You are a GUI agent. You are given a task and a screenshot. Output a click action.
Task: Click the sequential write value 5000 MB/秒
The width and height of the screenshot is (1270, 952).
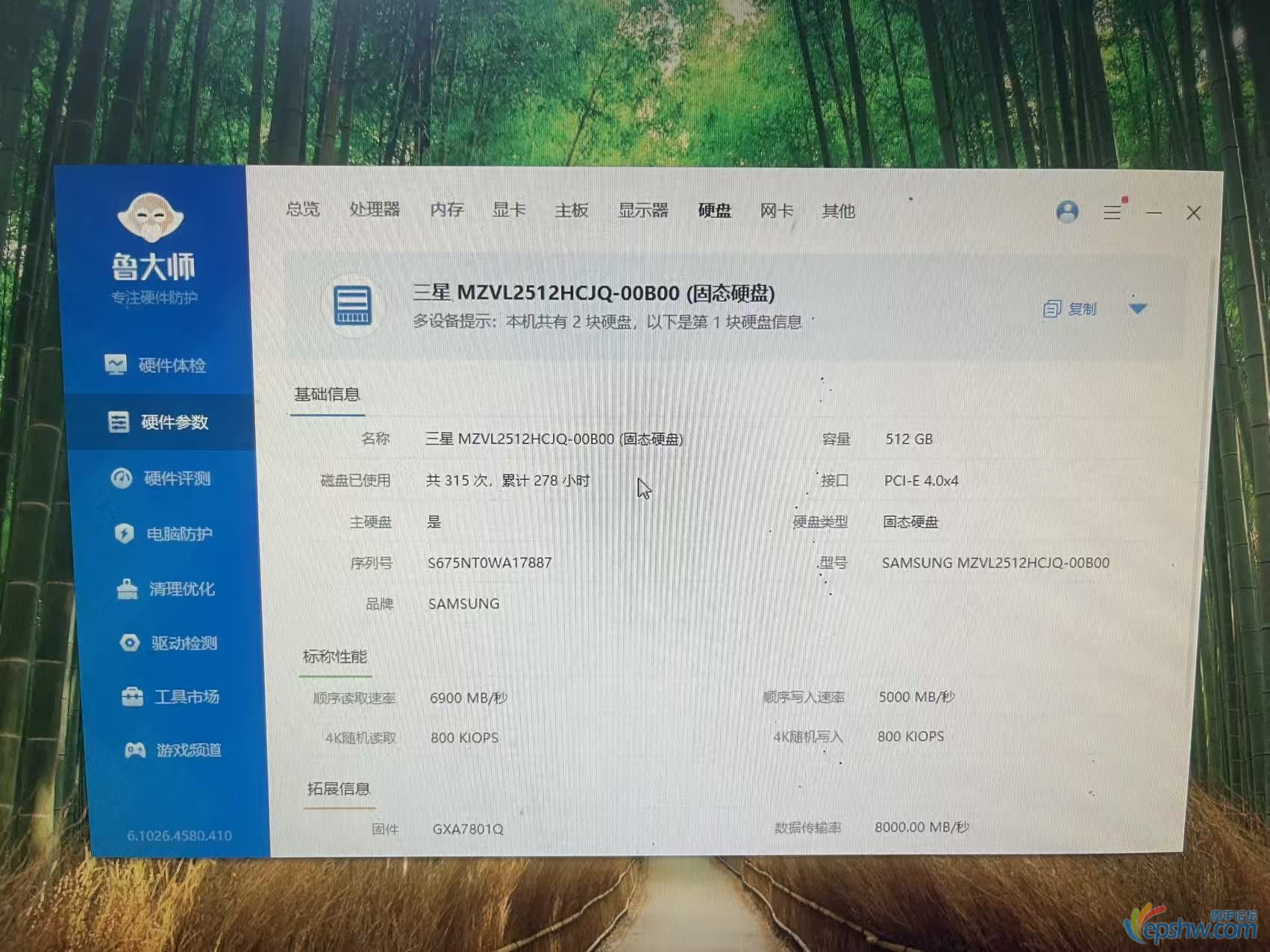coord(916,697)
